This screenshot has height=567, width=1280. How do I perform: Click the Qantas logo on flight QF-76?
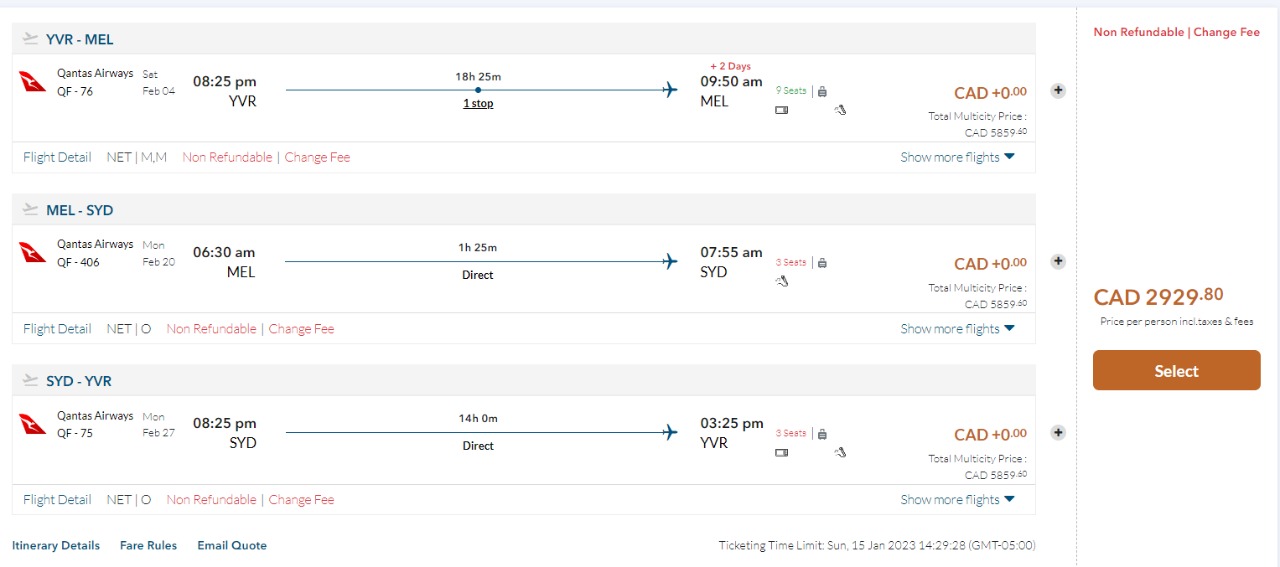[x=33, y=81]
